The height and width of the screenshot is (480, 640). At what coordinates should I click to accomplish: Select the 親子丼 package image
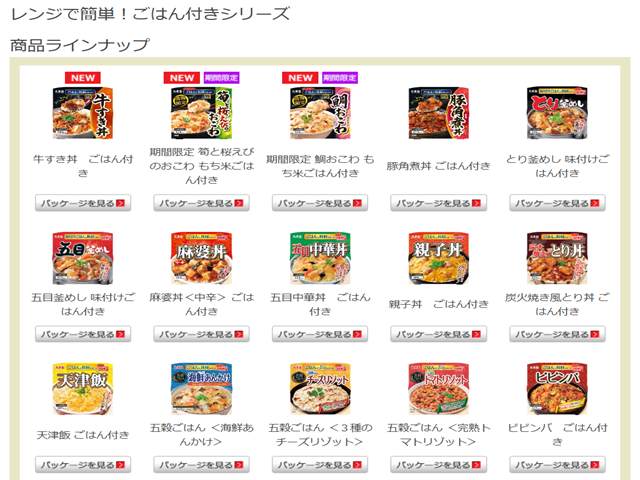tap(439, 258)
